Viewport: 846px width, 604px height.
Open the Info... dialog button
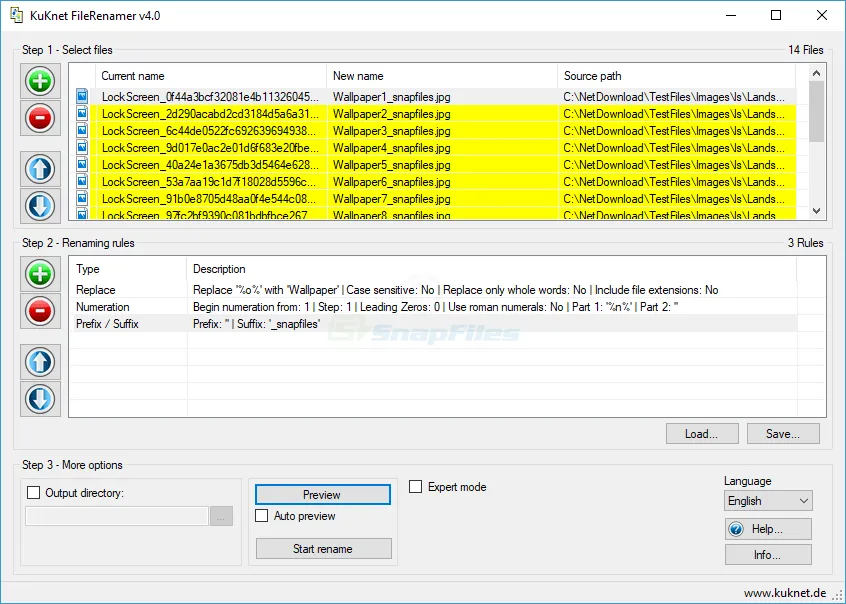pyautogui.click(x=768, y=554)
